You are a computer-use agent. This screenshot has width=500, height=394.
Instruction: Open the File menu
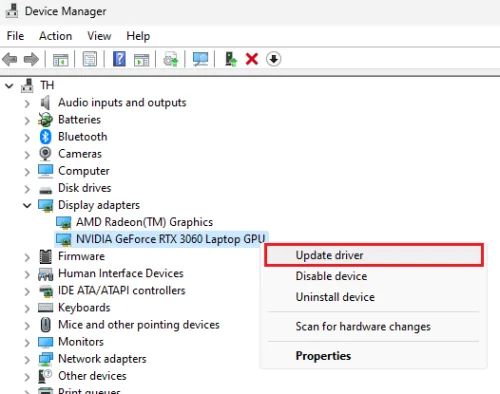coord(15,36)
